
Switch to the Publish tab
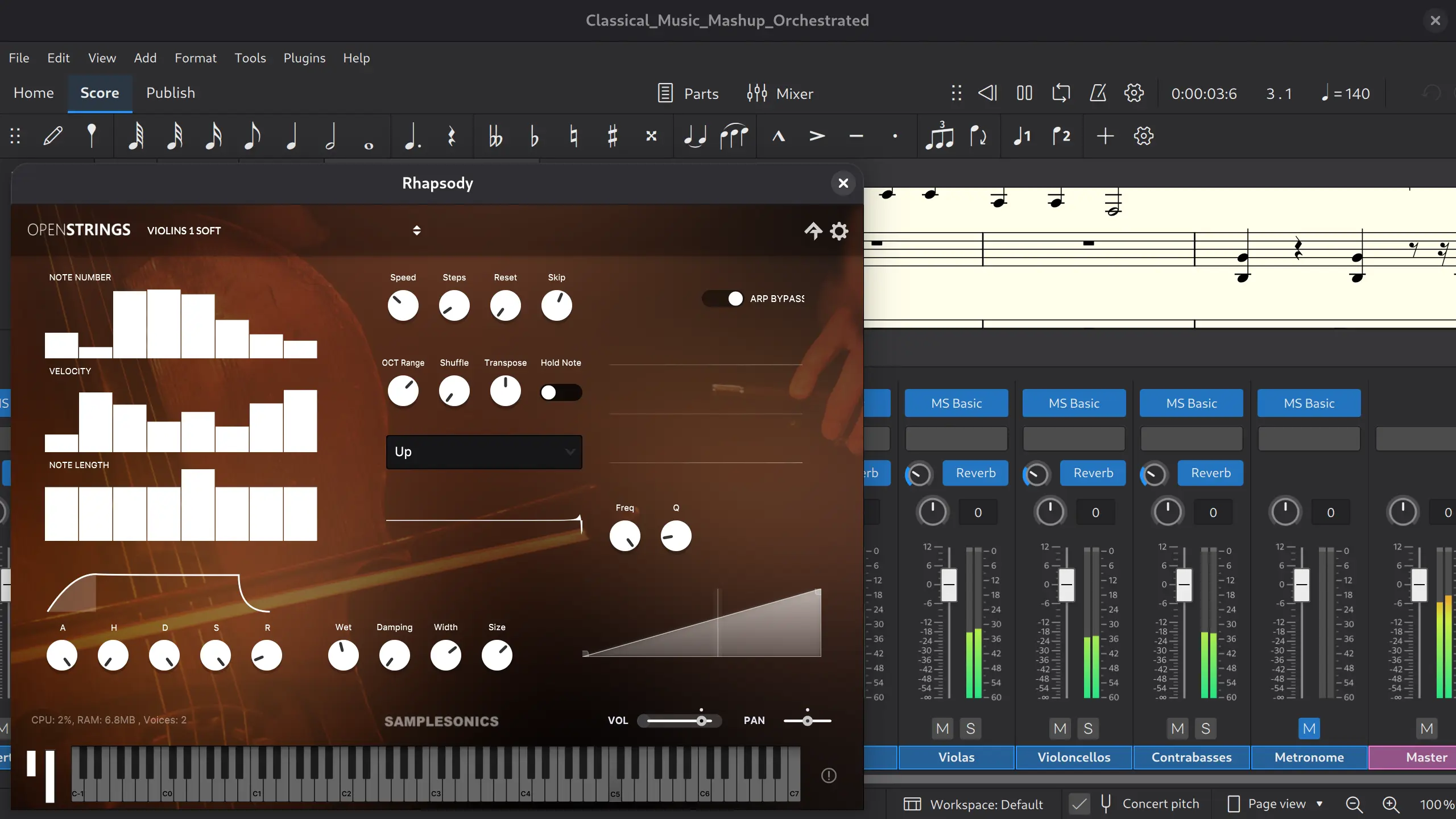(171, 93)
